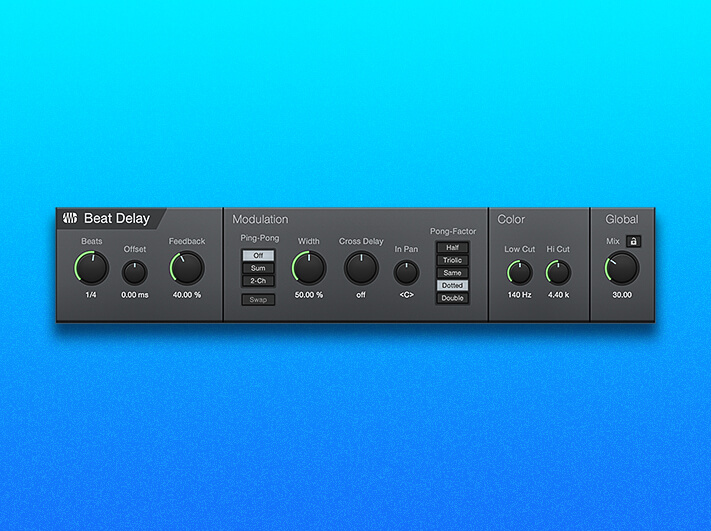
Task: Click the Low Cut knob
Action: (519, 272)
